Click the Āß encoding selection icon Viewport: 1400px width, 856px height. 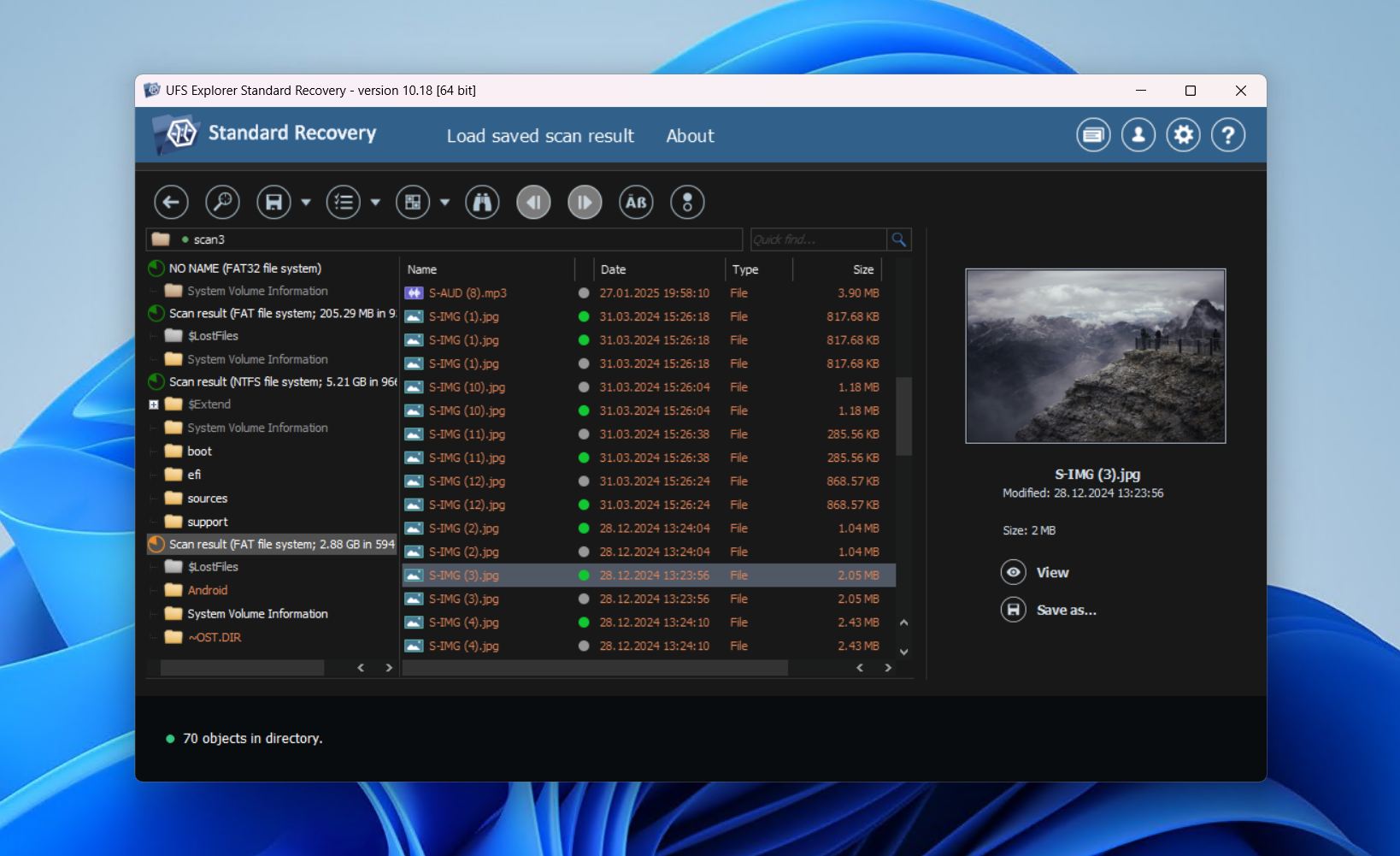[x=636, y=202]
